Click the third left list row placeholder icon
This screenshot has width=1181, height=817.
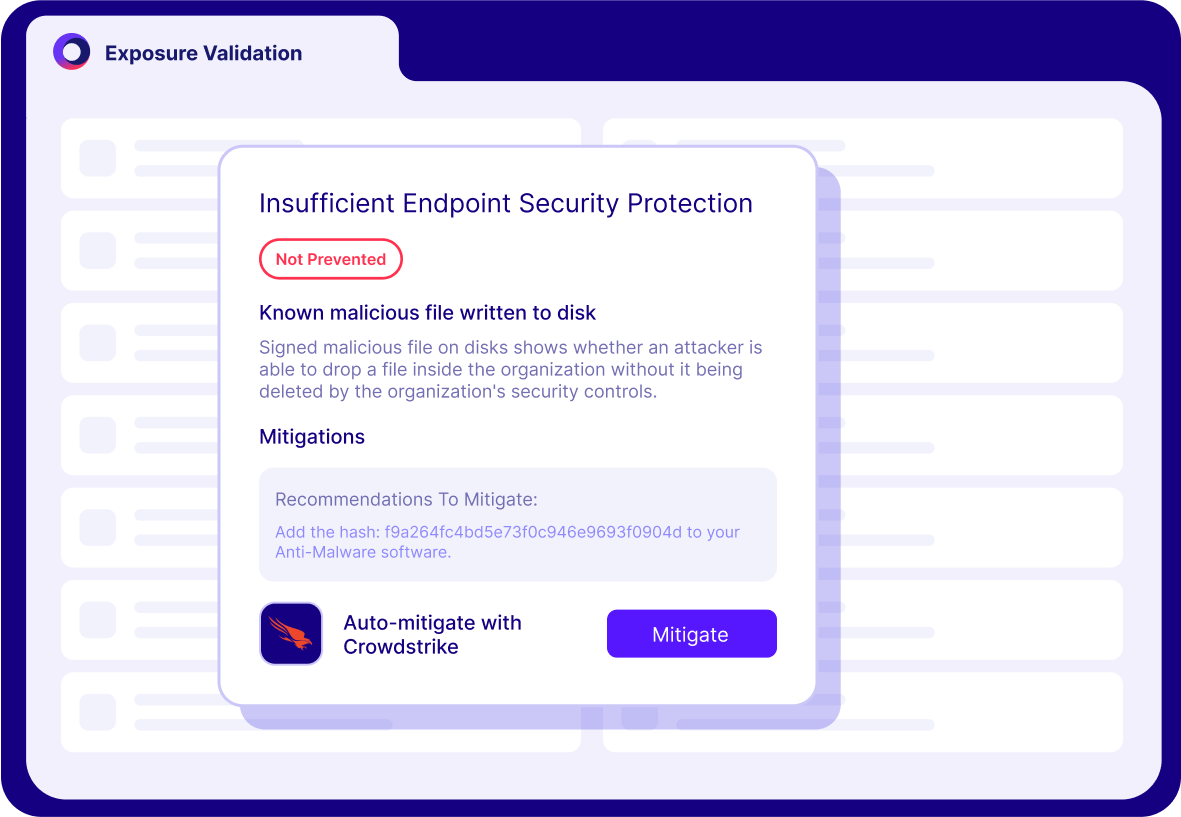click(98, 343)
